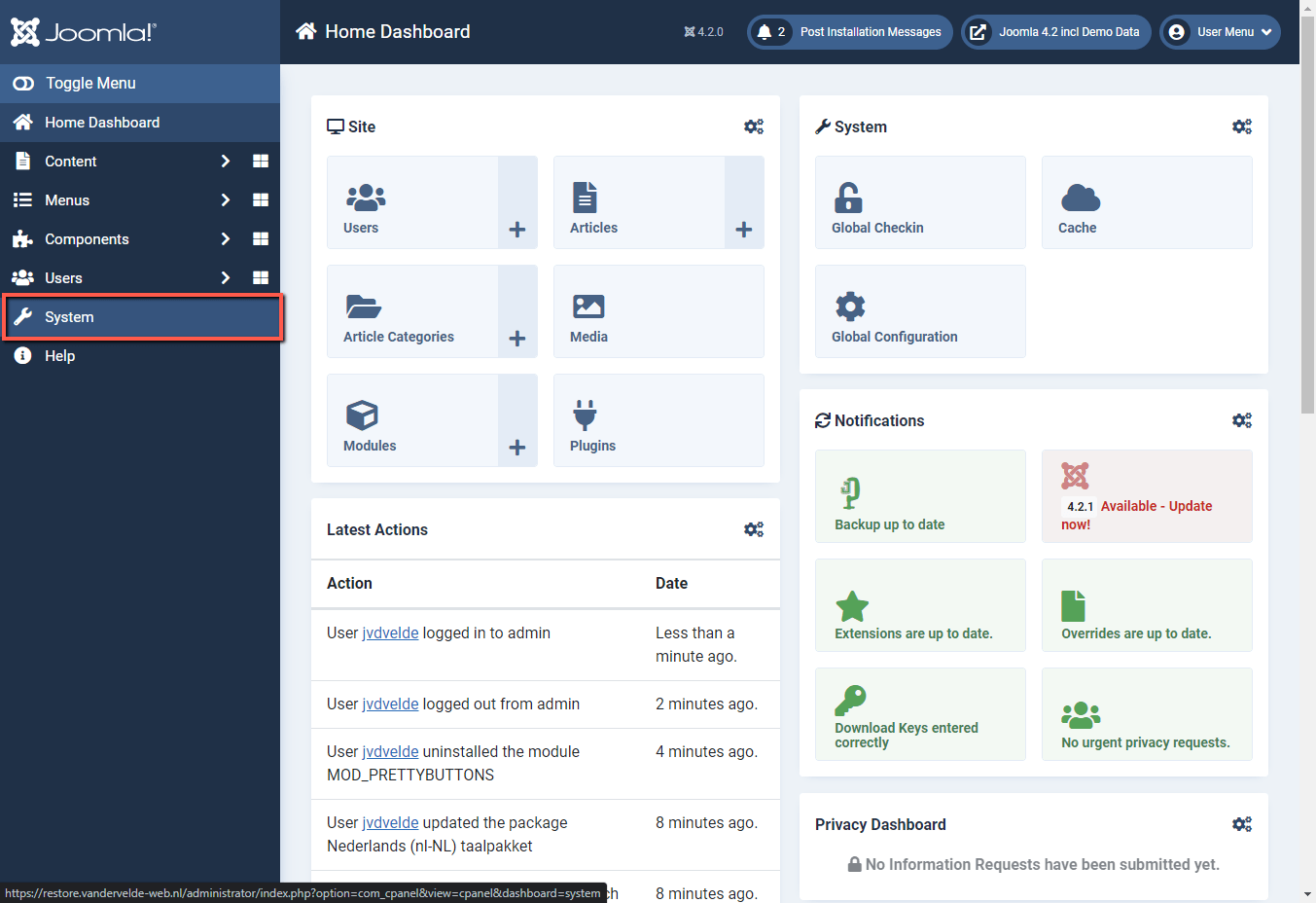The width and height of the screenshot is (1316, 903).
Task: Open the User Menu dropdown
Action: click(x=1220, y=31)
